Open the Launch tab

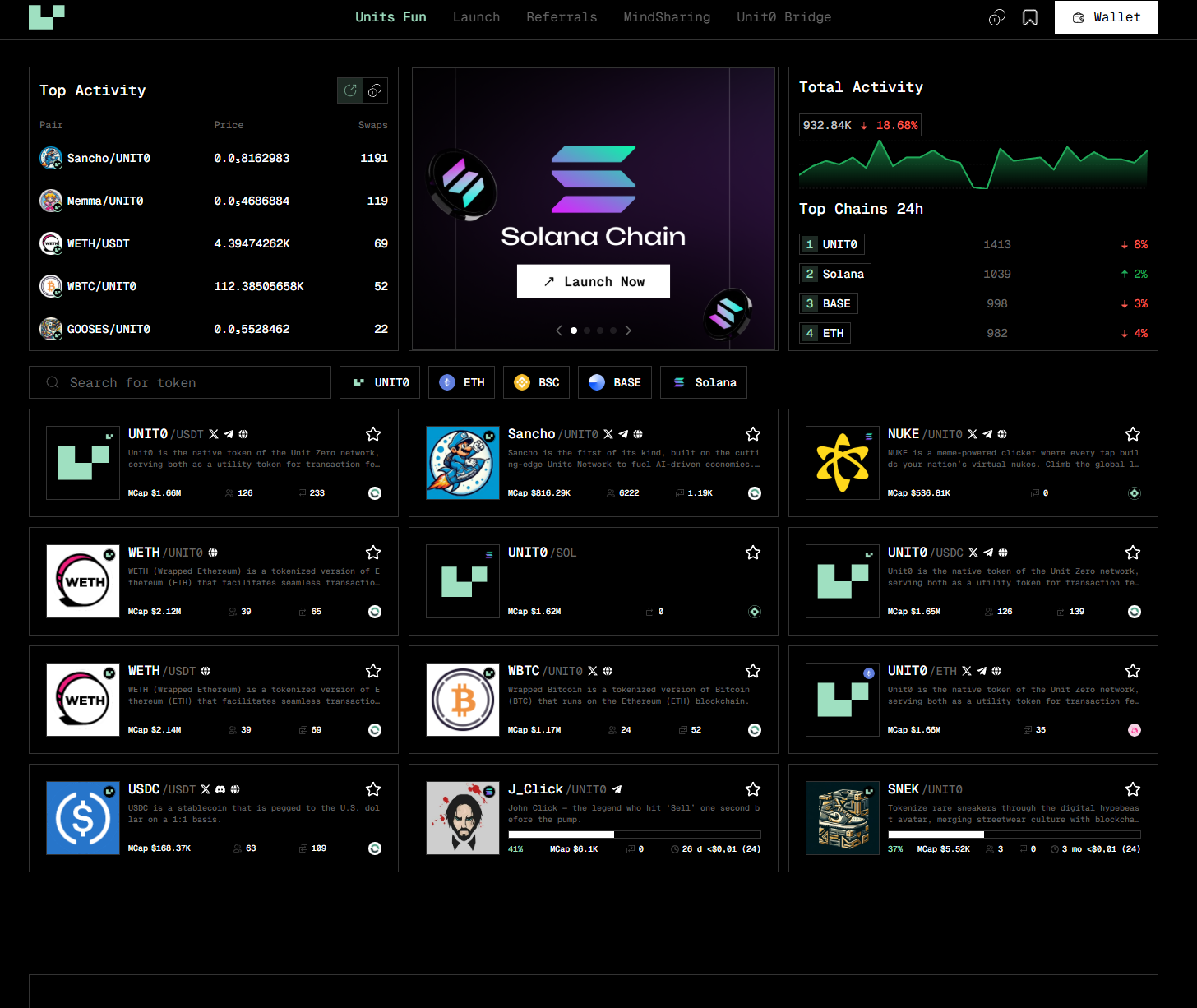[476, 17]
